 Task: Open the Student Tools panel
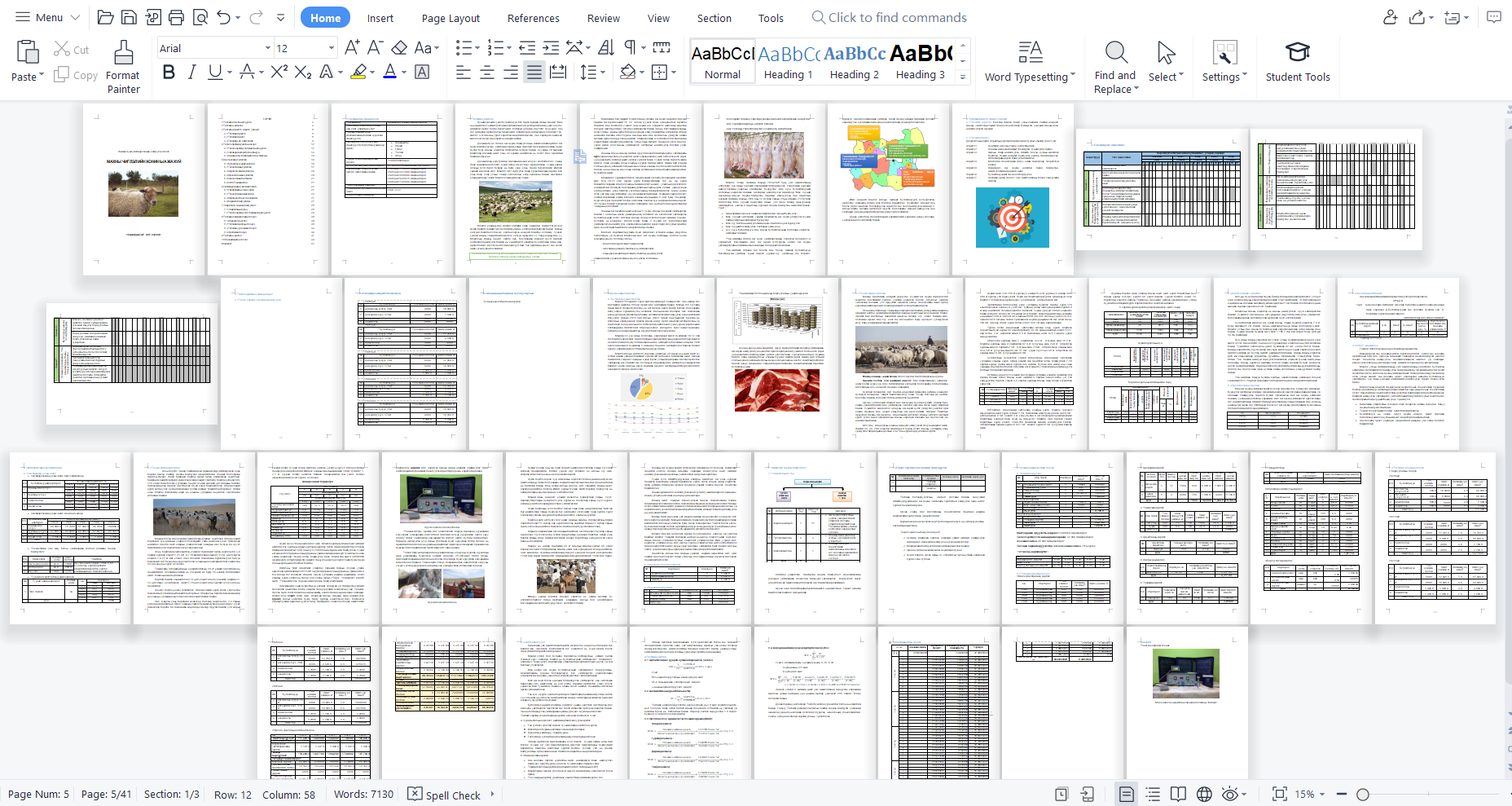point(1297,63)
